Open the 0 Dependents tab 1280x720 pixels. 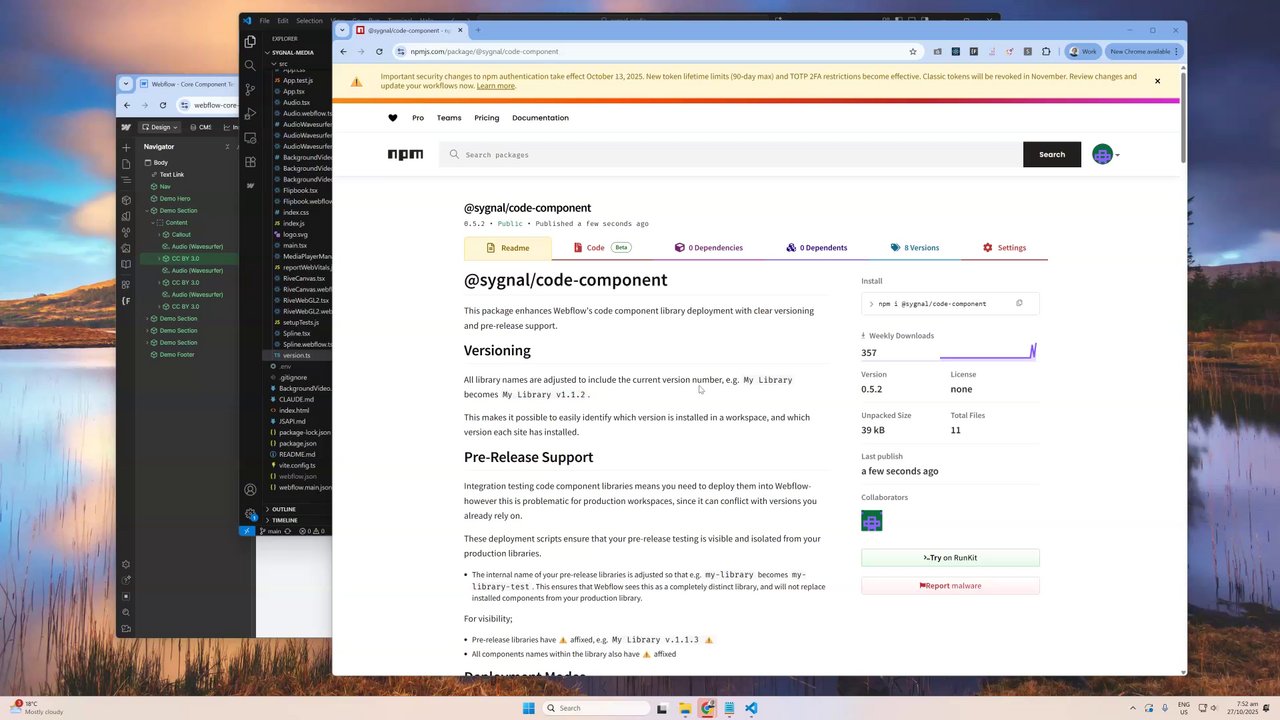click(x=816, y=248)
